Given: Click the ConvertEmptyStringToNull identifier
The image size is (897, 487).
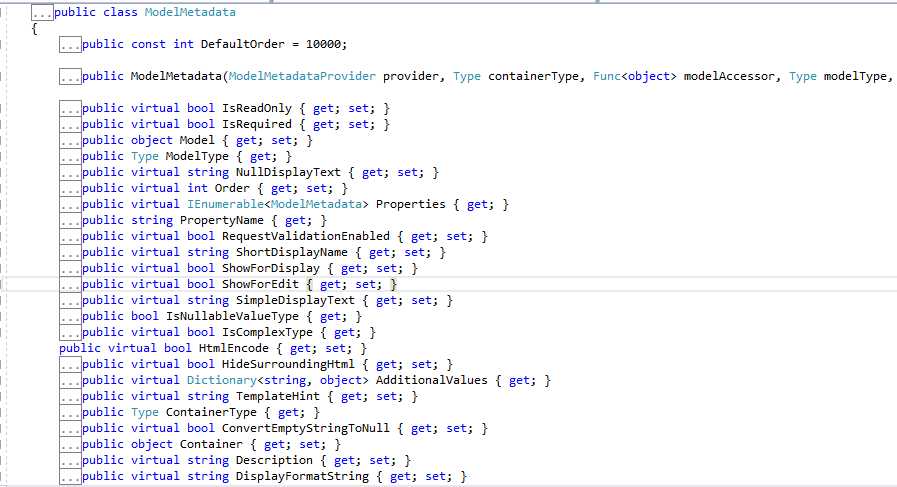Looking at the screenshot, I should pyautogui.click(x=306, y=429).
